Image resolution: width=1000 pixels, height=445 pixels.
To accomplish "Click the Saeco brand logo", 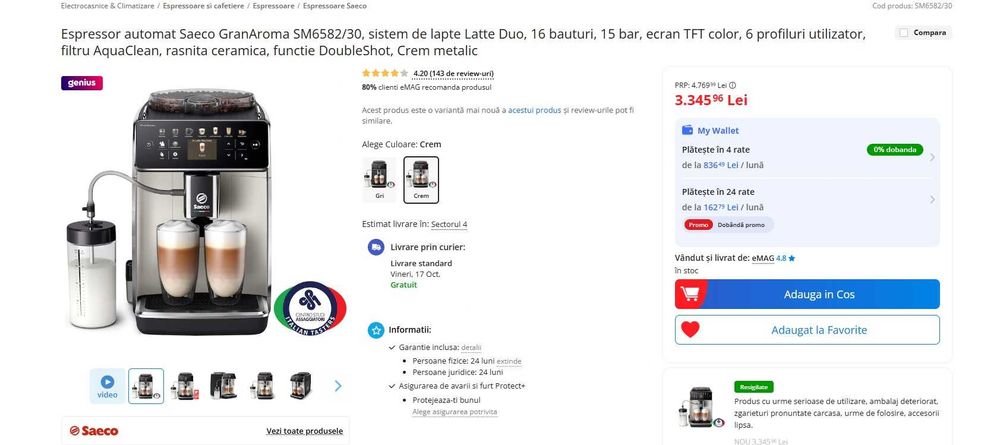I will coord(94,431).
